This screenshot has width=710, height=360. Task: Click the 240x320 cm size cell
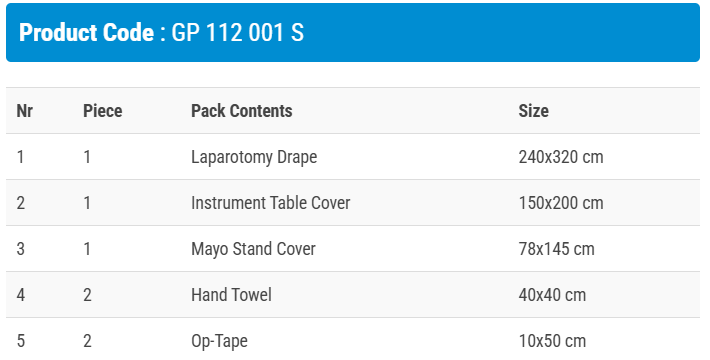pyautogui.click(x=561, y=157)
